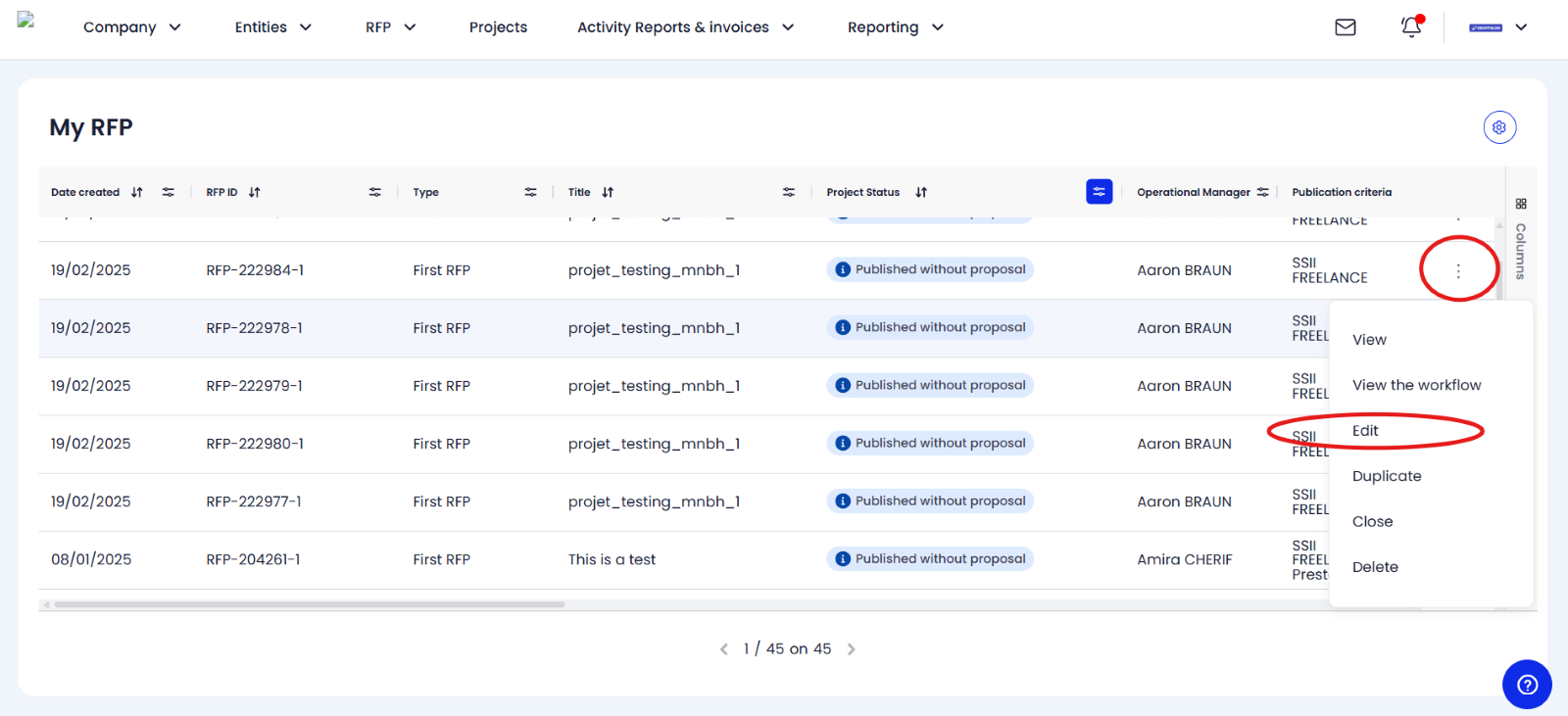Open Title column filter icon
This screenshot has width=1568, height=716.
(789, 192)
